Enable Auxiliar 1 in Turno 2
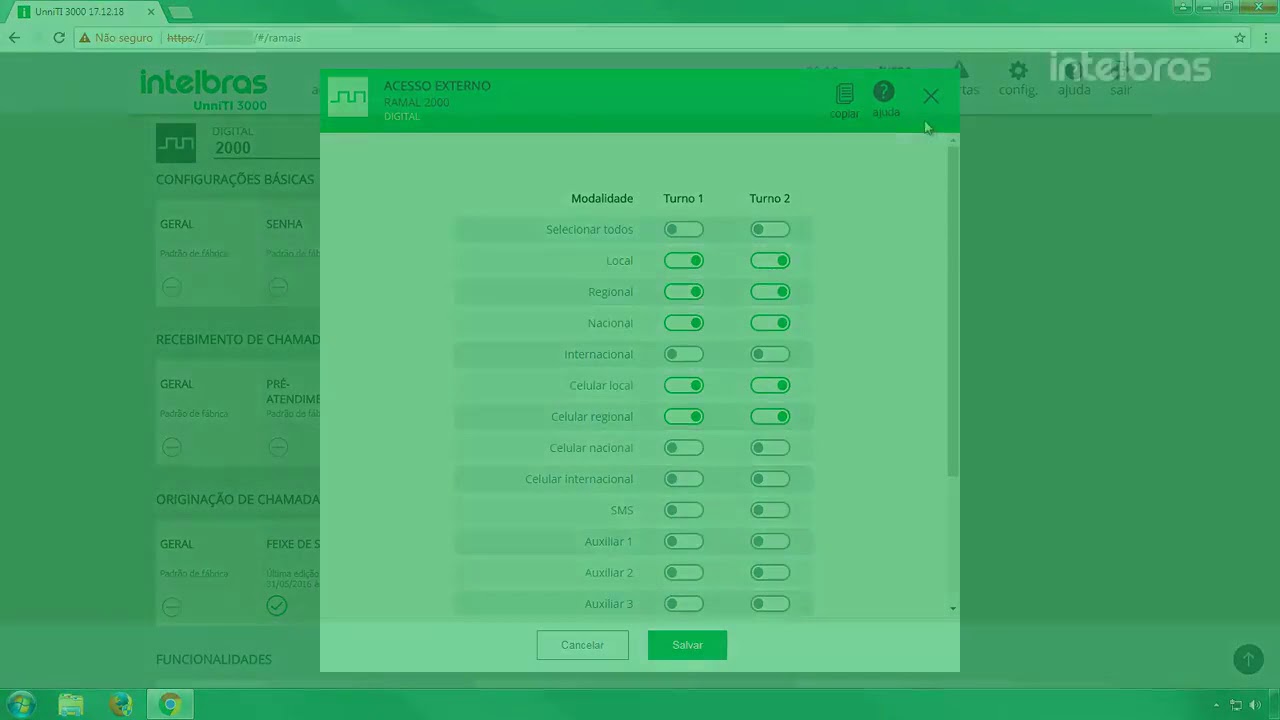1280x720 pixels. click(x=770, y=542)
